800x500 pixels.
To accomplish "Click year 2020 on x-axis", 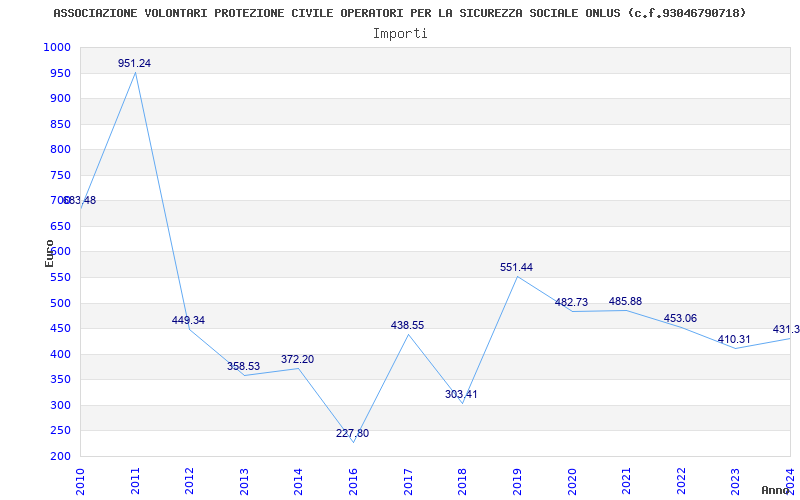I will coord(571,481).
